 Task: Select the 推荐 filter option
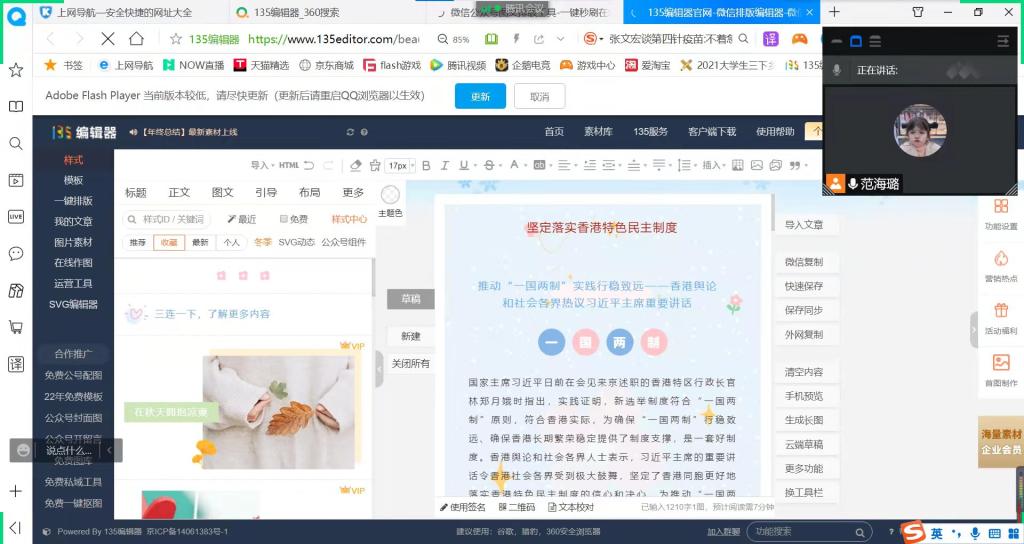pyautogui.click(x=136, y=242)
